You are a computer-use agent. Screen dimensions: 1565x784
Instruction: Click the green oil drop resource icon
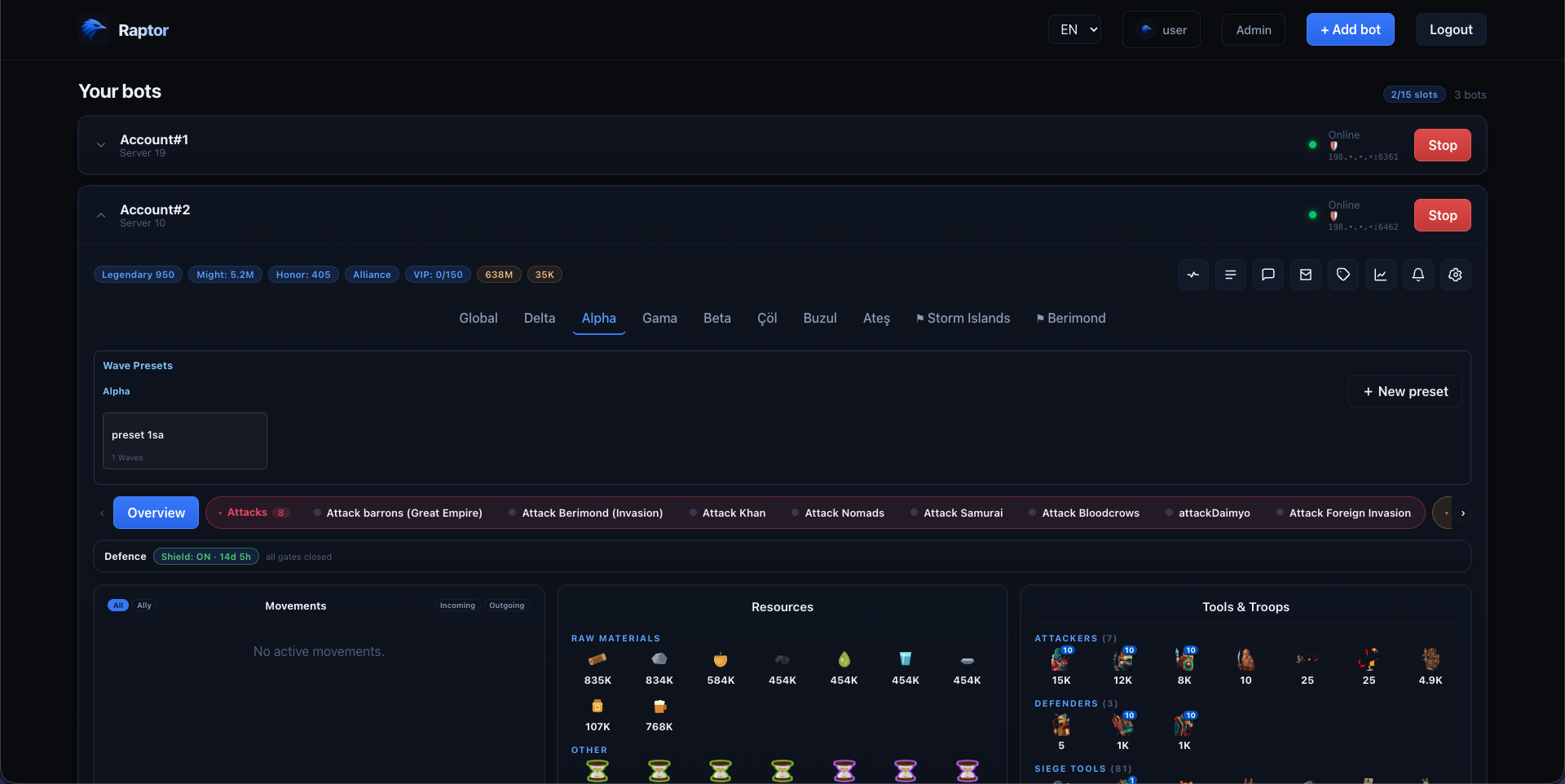coord(844,659)
